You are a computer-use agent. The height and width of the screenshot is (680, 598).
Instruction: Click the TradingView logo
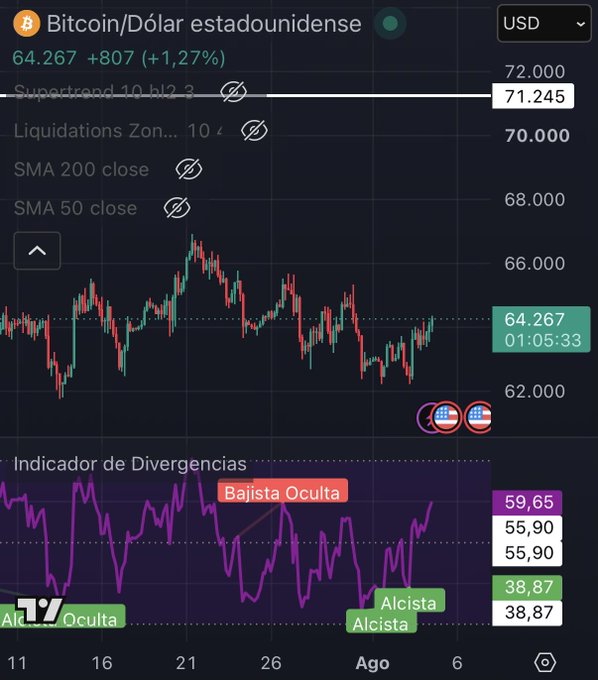39,610
